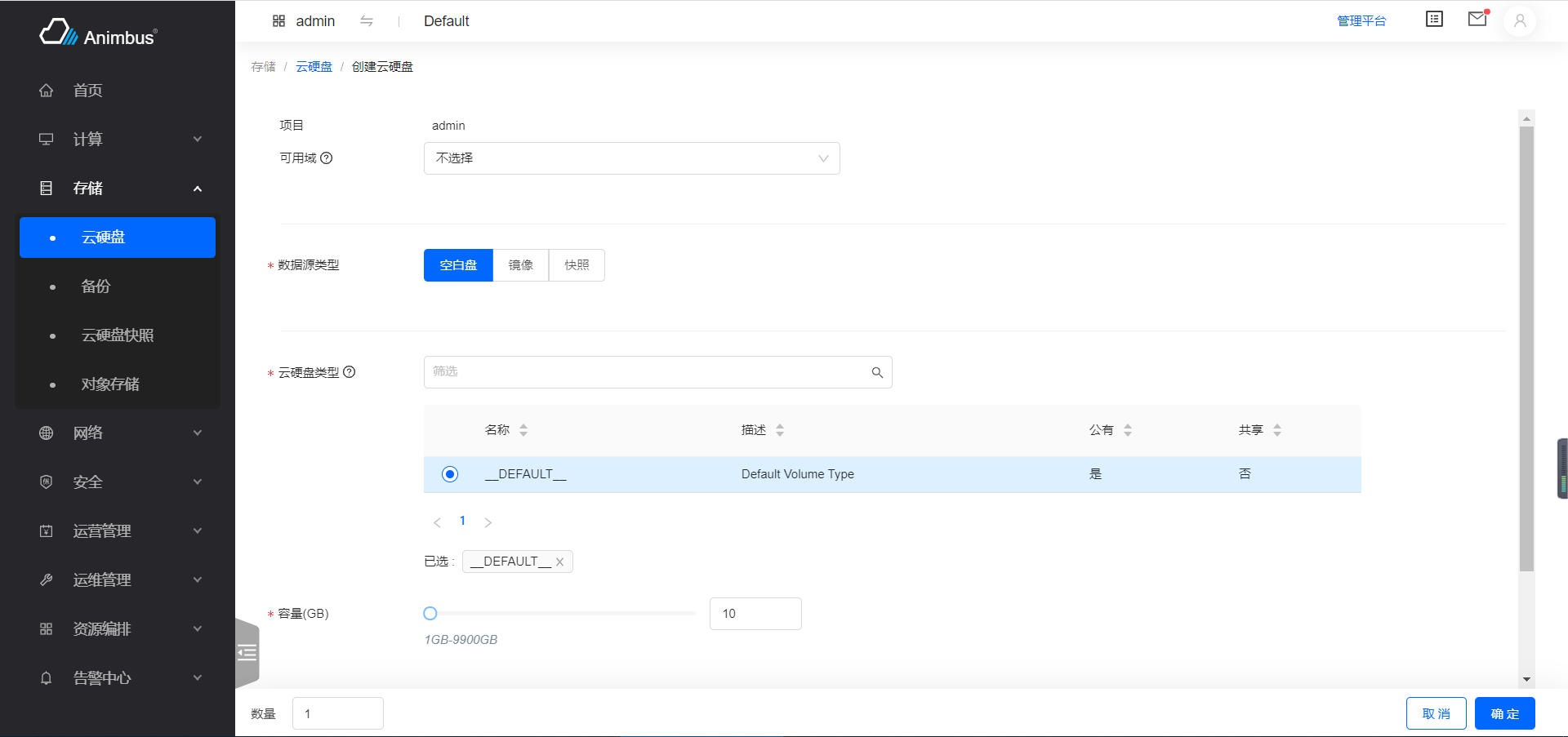
Task: Collapse sidebar using the fold icon
Action: point(247,652)
